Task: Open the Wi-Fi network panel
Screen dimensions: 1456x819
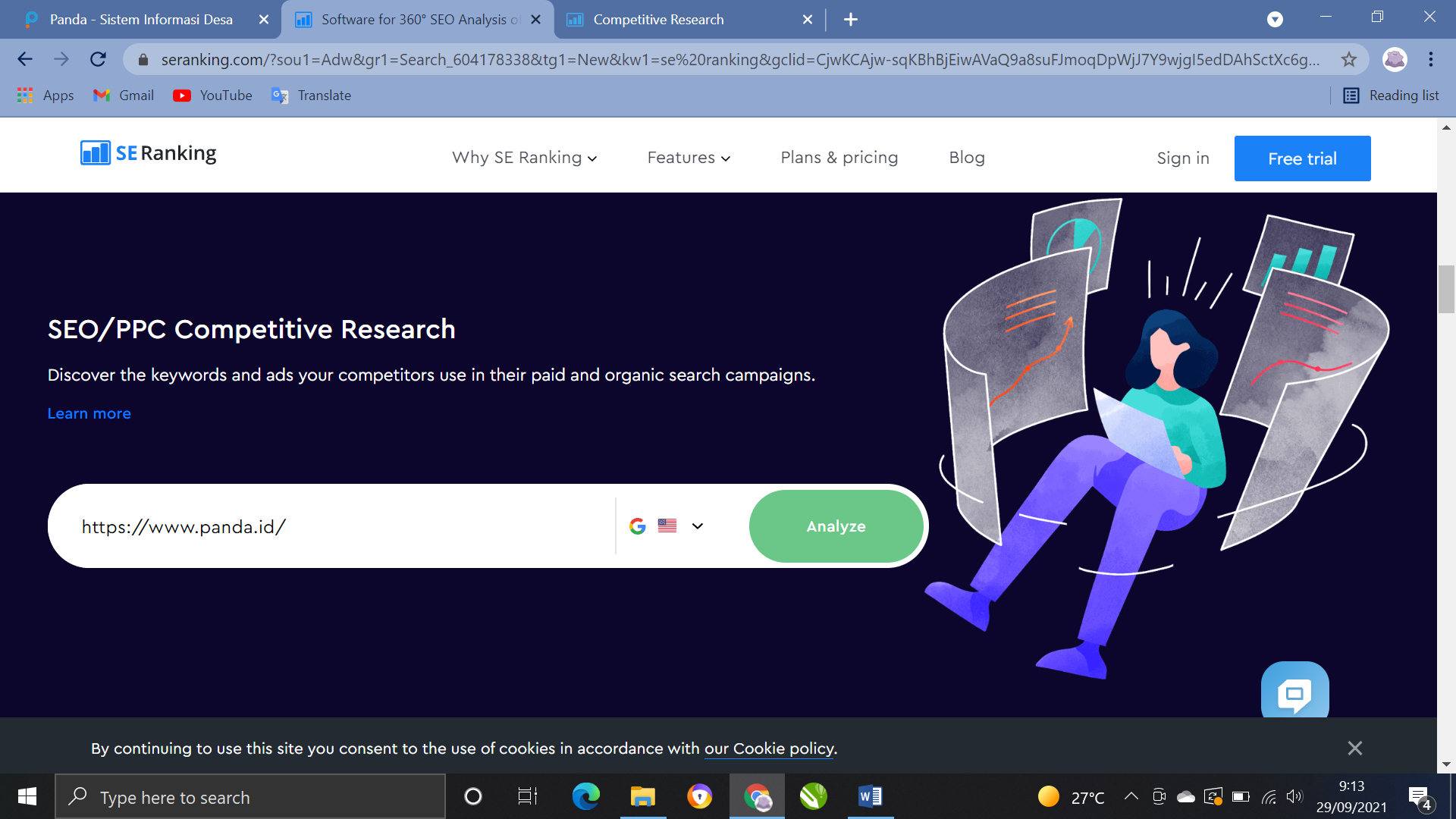Action: point(1268,796)
